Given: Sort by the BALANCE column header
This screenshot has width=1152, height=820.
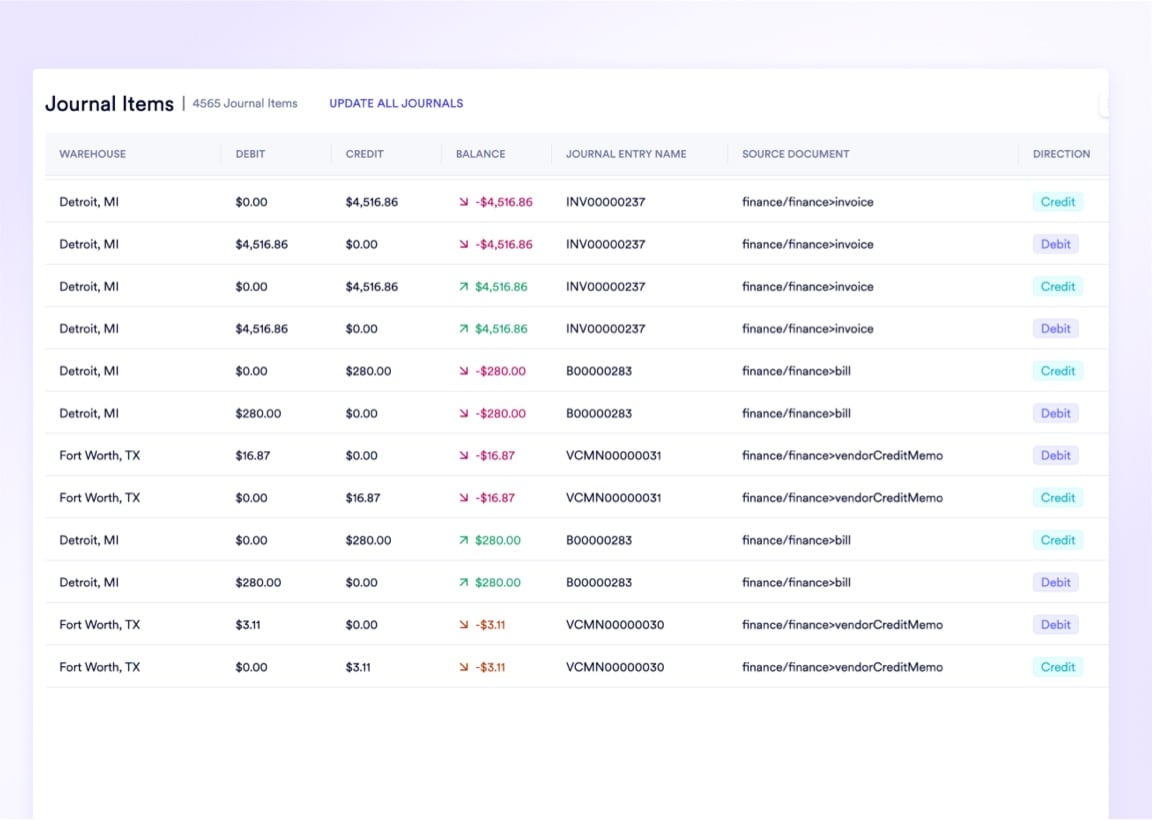Looking at the screenshot, I should [480, 154].
